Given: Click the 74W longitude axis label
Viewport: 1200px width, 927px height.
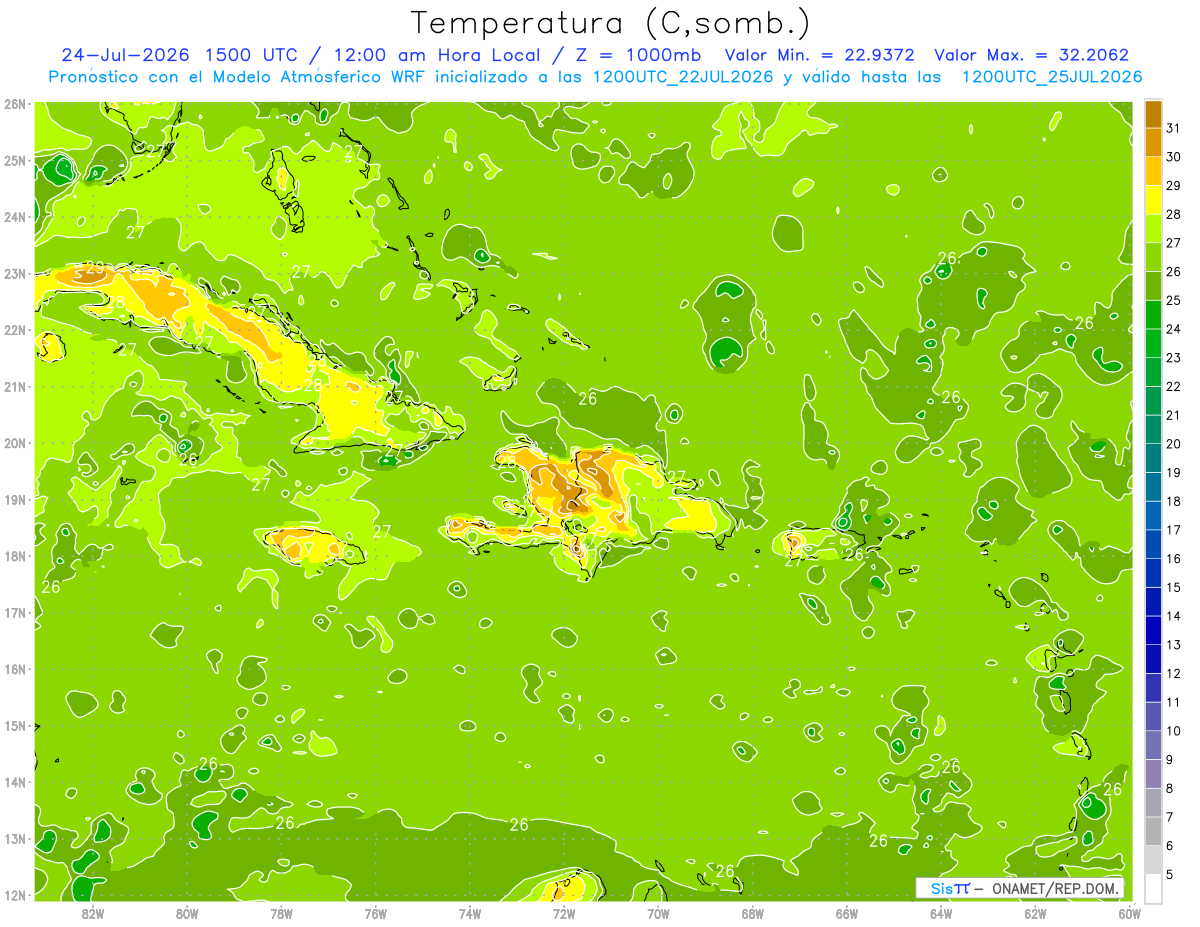Looking at the screenshot, I should click(470, 912).
